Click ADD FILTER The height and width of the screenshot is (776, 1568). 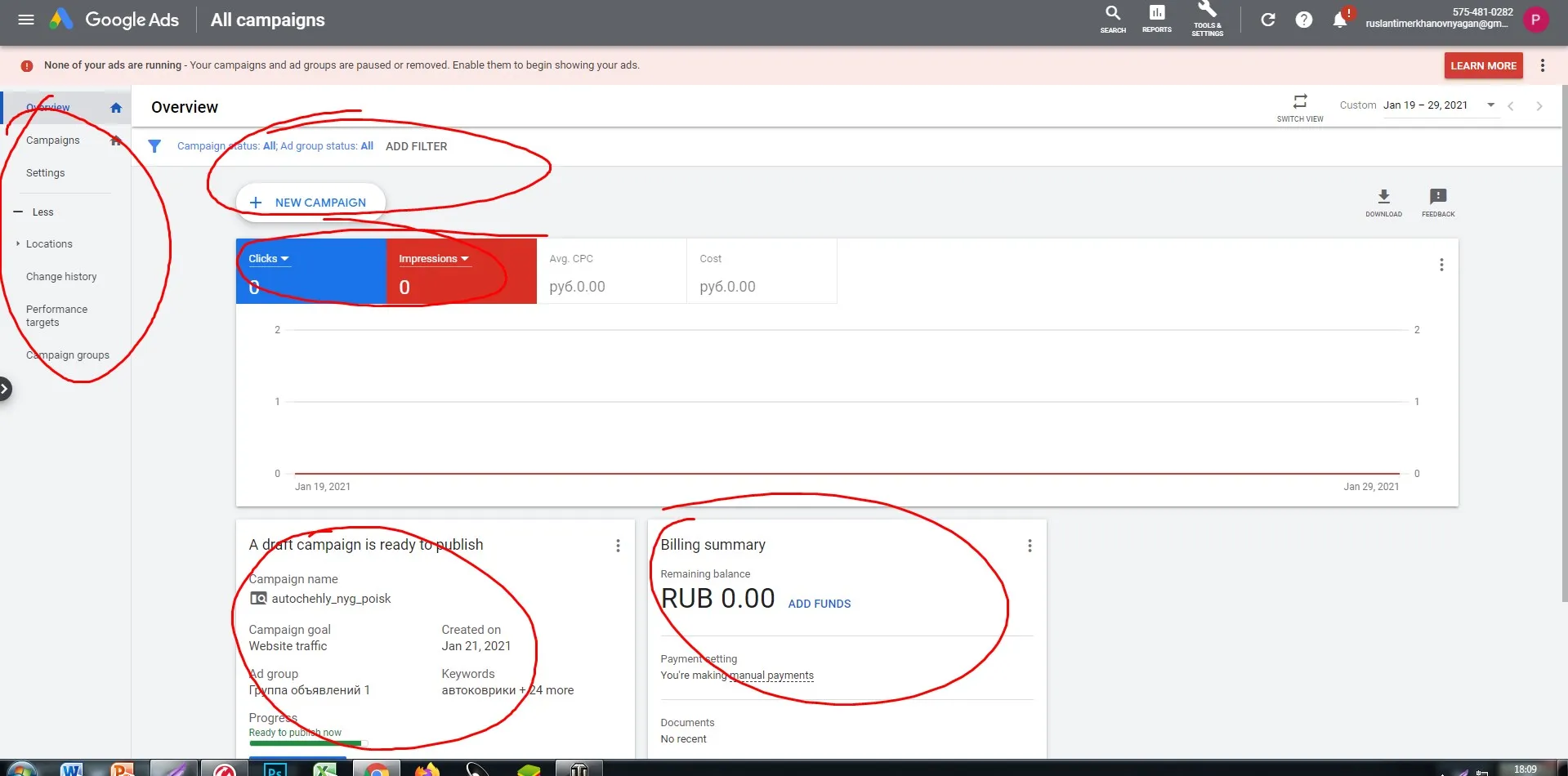click(416, 146)
